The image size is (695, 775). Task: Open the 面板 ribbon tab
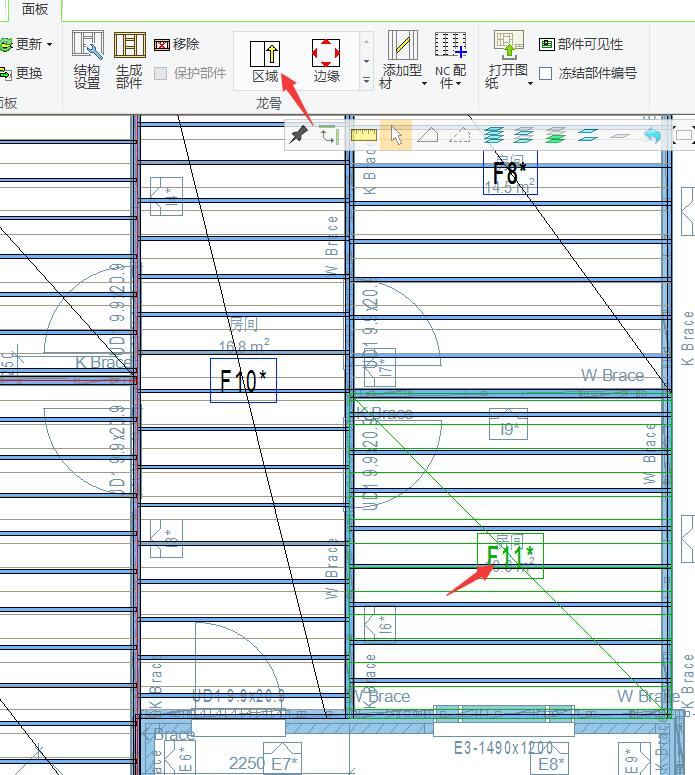[35, 9]
